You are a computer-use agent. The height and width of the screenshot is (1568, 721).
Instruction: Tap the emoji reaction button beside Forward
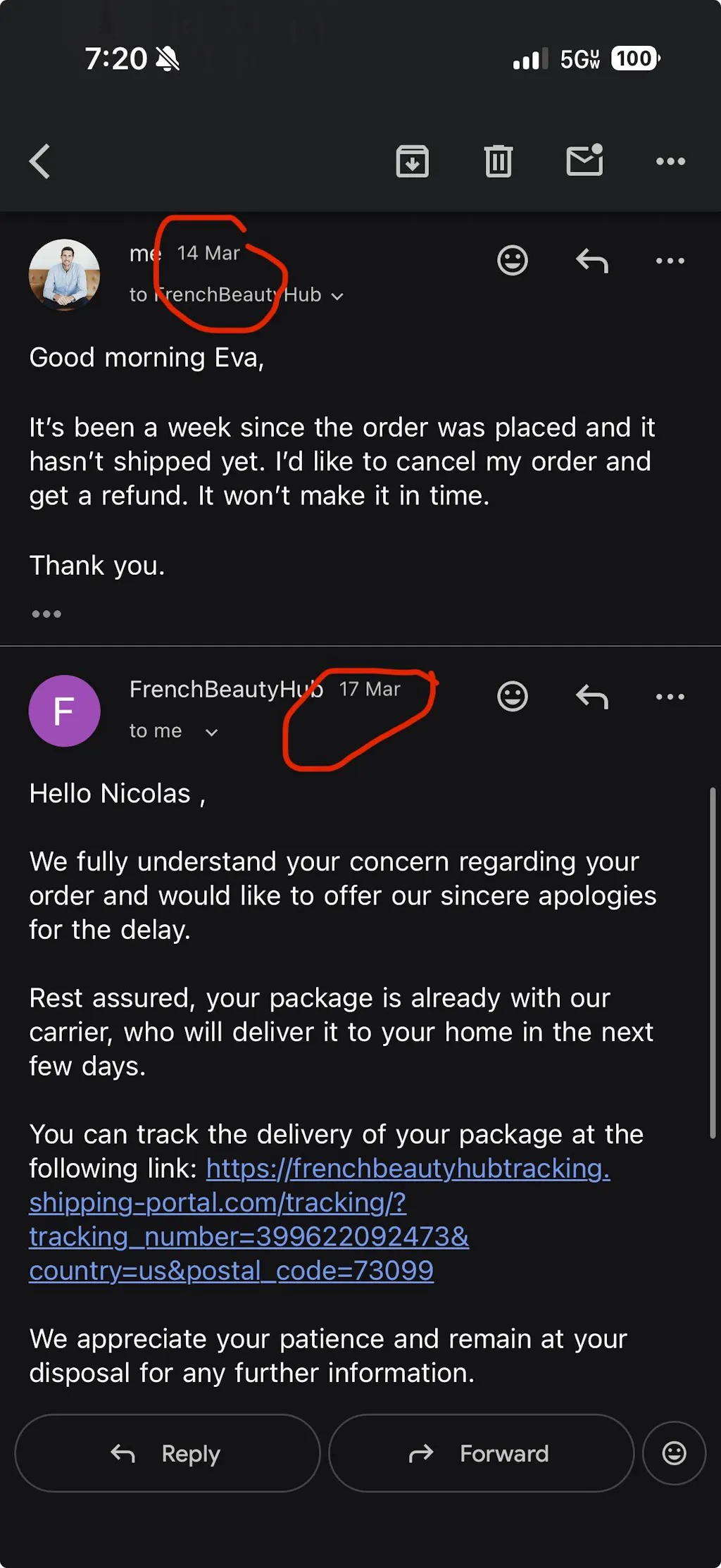(x=674, y=1453)
